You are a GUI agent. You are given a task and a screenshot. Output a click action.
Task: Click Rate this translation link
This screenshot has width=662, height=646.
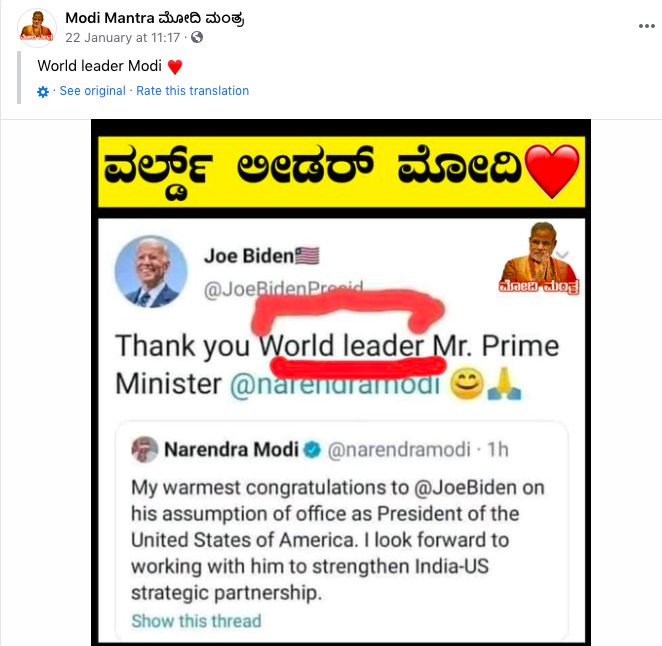pos(193,91)
